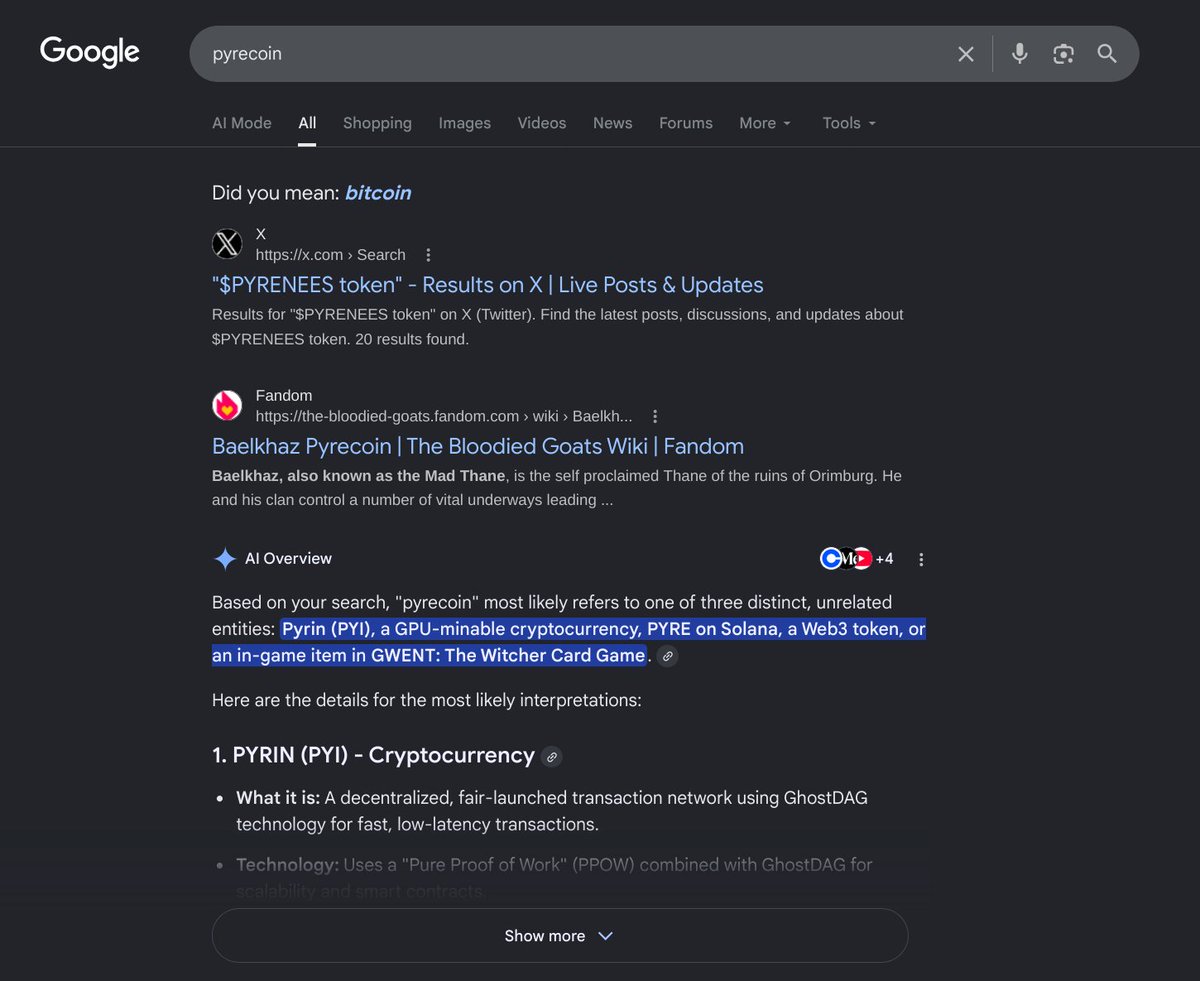Click the https://x.com › Search URL
Viewport: 1200px width, 981px height.
point(331,255)
